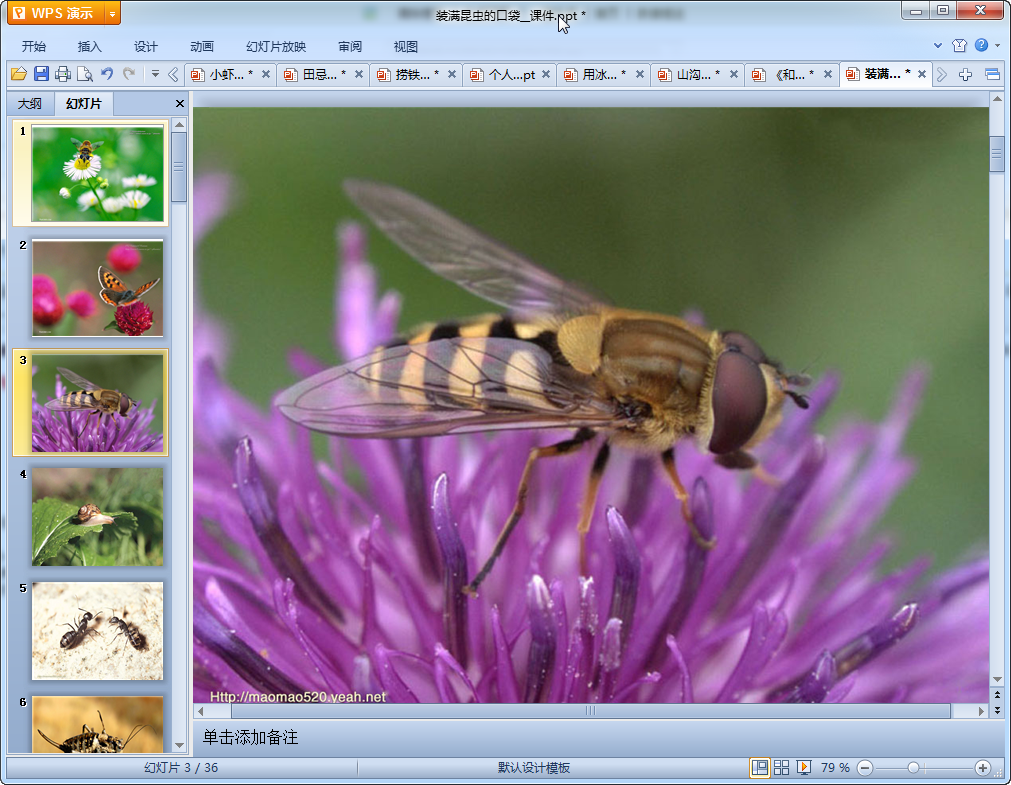Screen dimensions: 1011x785
Task: Switch to normal view in status bar
Action: point(760,767)
